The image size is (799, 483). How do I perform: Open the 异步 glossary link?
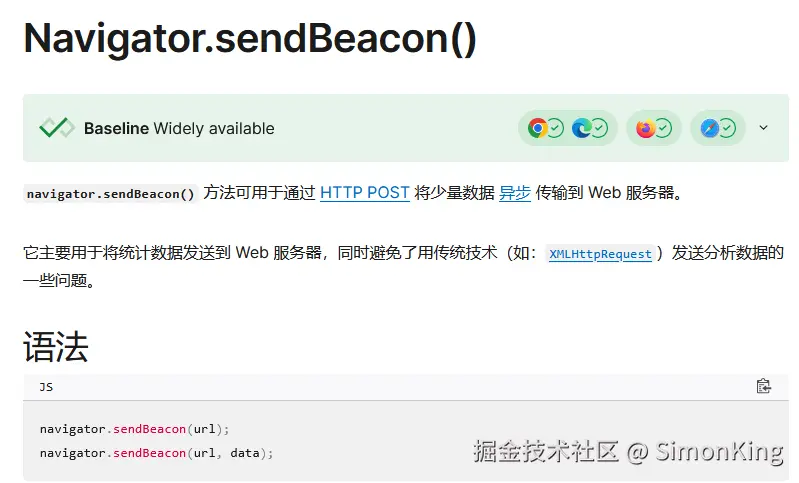[515, 193]
